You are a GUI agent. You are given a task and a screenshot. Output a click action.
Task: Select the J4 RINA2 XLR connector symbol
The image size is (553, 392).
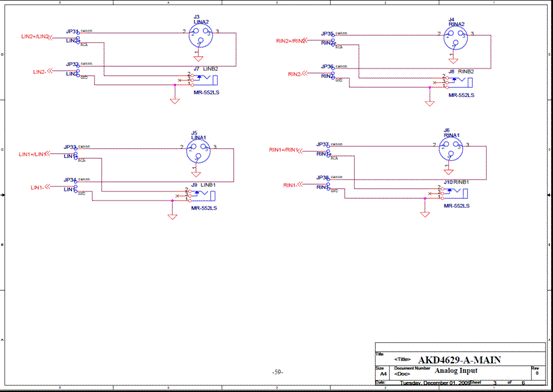[x=455, y=38]
